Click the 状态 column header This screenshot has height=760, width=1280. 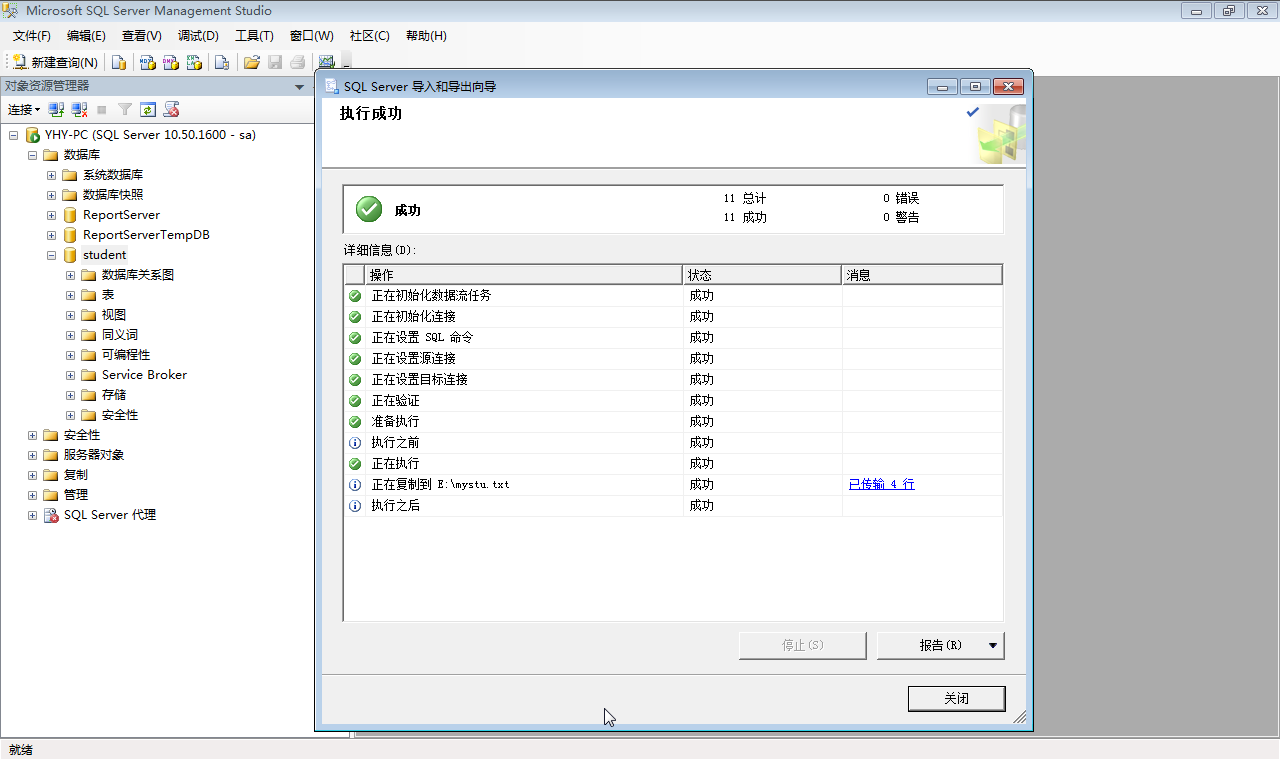[762, 275]
